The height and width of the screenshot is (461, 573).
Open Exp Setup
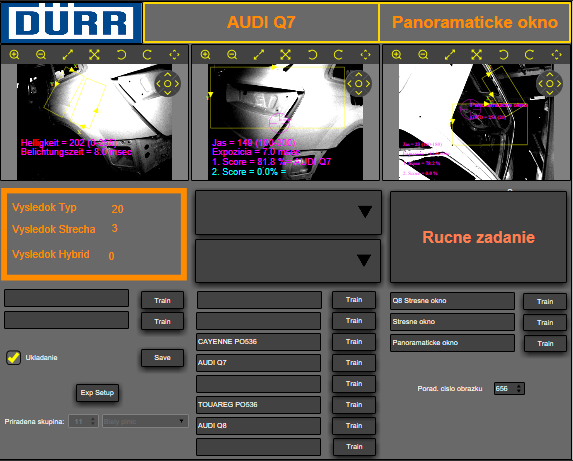point(97,393)
